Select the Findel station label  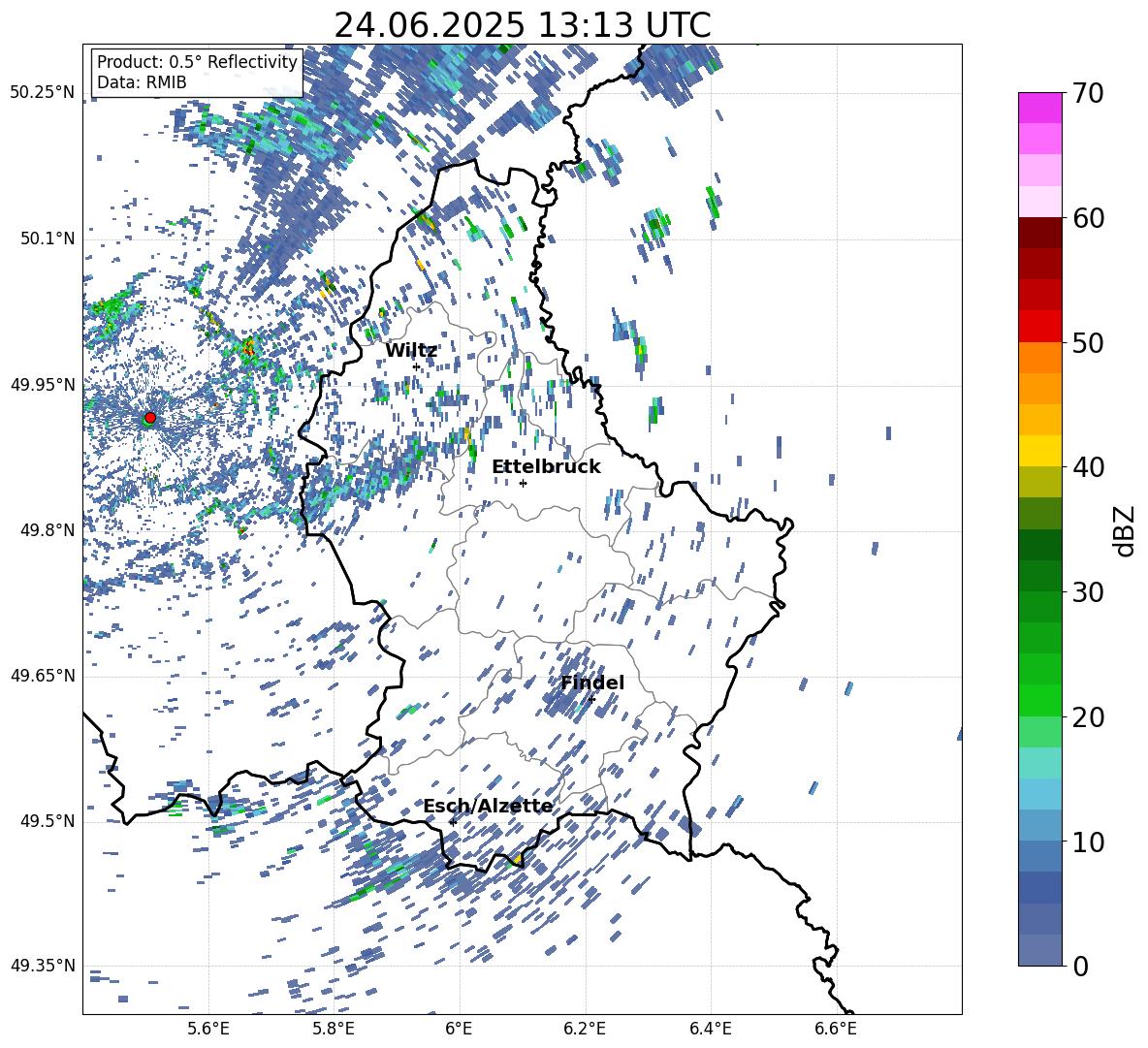click(x=592, y=683)
